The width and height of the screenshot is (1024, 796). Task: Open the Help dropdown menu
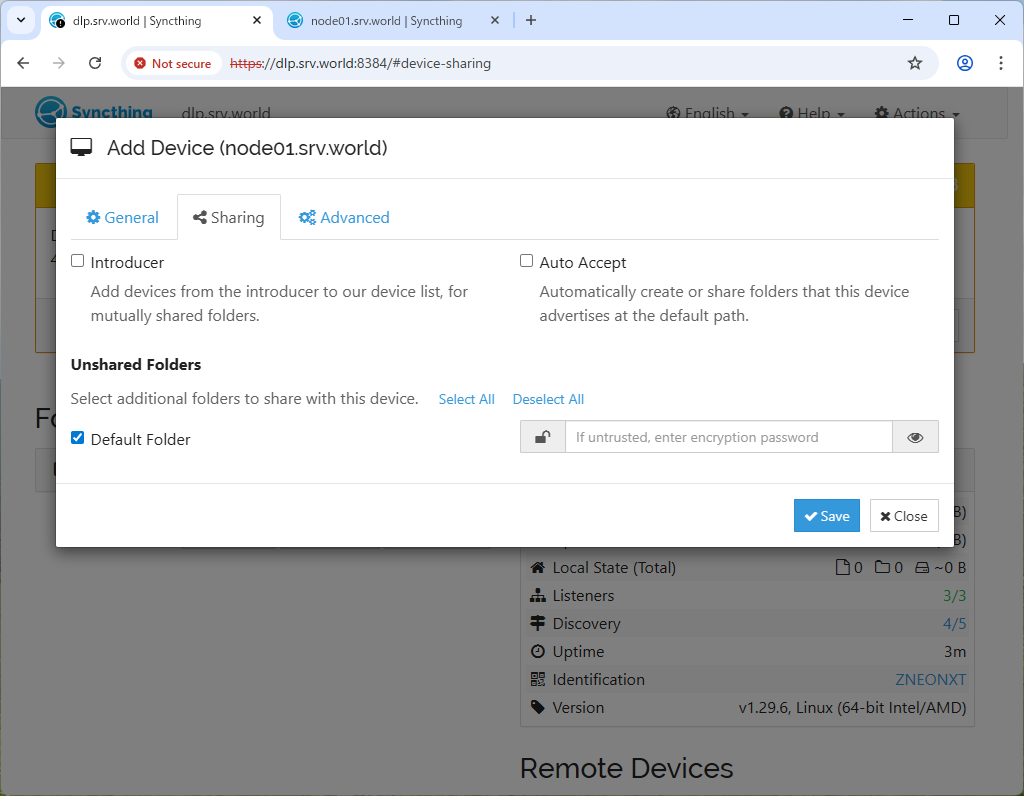coord(812,114)
